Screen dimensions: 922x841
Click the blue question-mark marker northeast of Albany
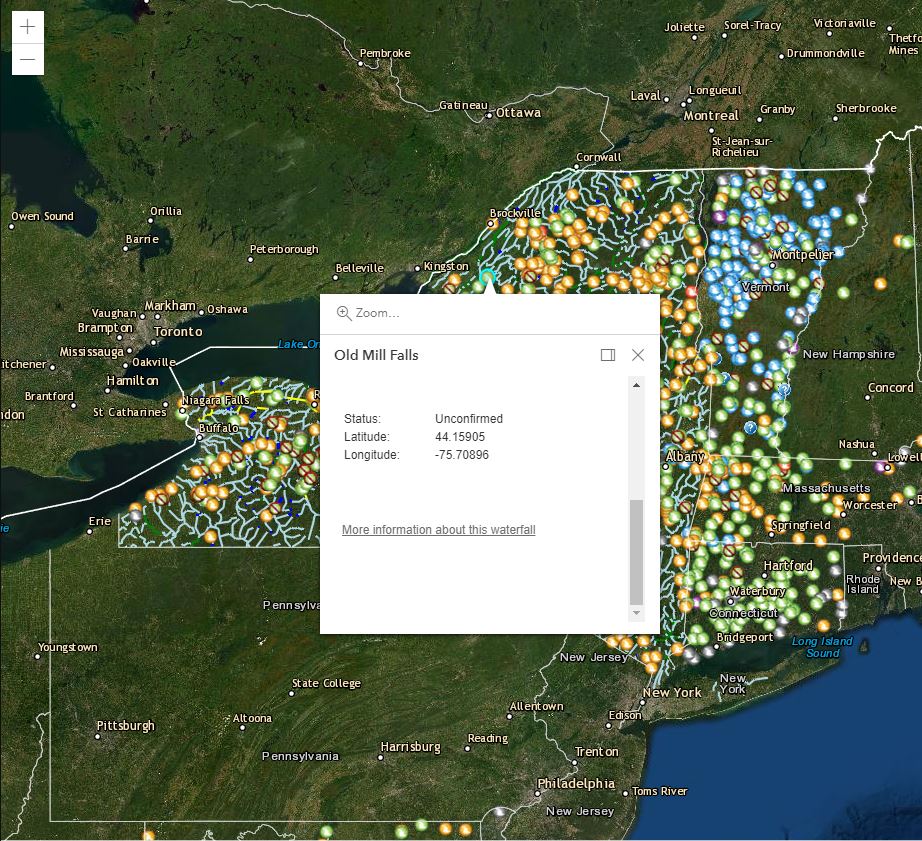point(749,427)
